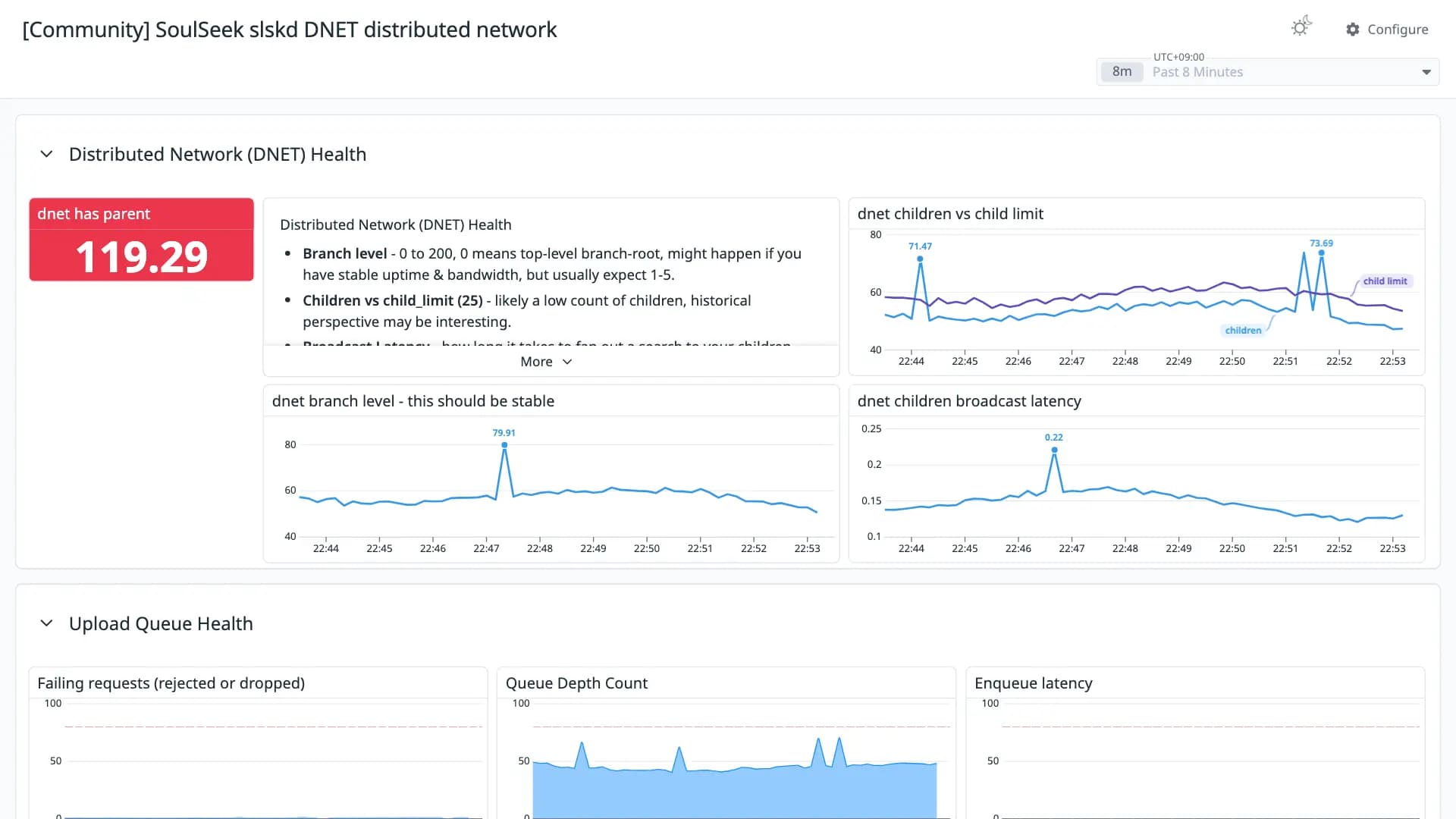Click the dnet has parent 119.29 value
This screenshot has height=819, width=1456.
142,256
